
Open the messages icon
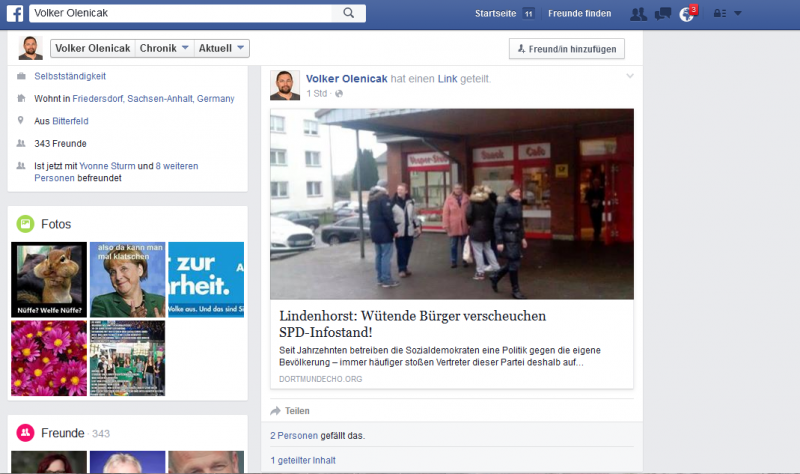662,14
